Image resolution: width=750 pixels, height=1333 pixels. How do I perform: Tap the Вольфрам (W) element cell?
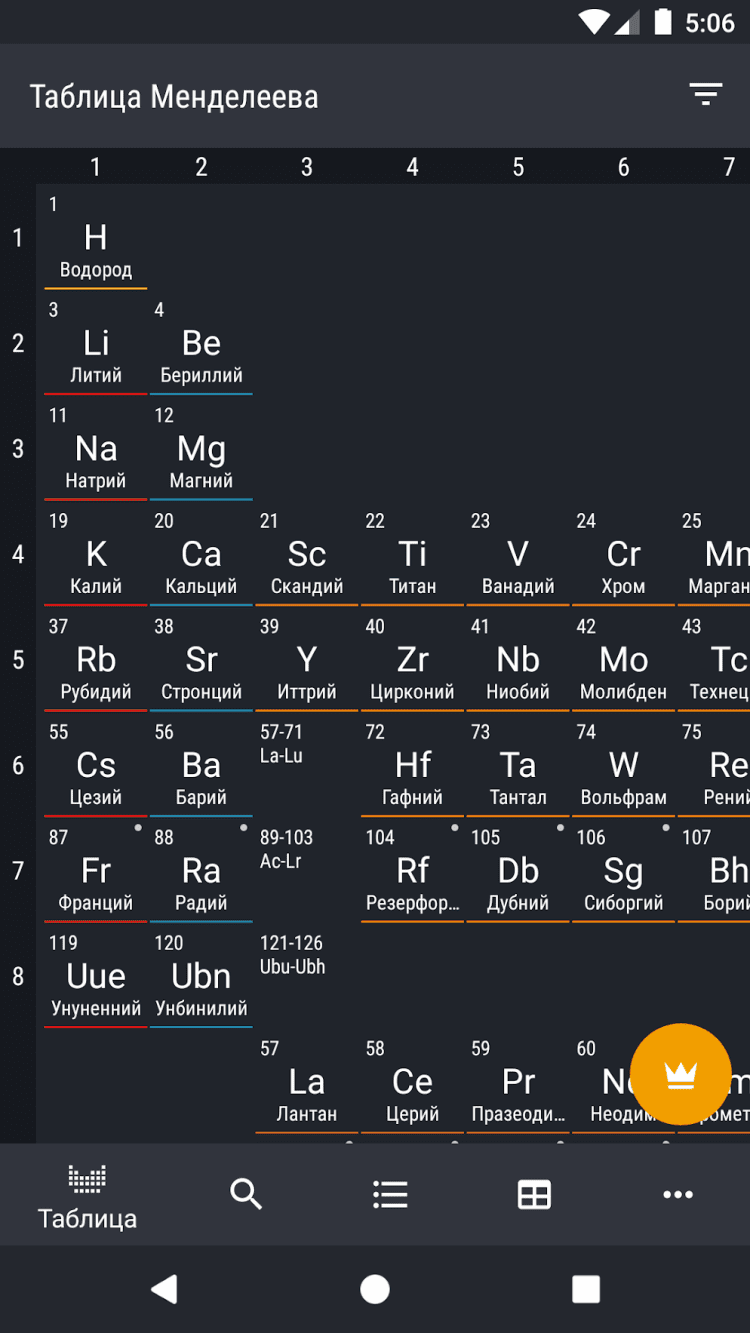623,769
